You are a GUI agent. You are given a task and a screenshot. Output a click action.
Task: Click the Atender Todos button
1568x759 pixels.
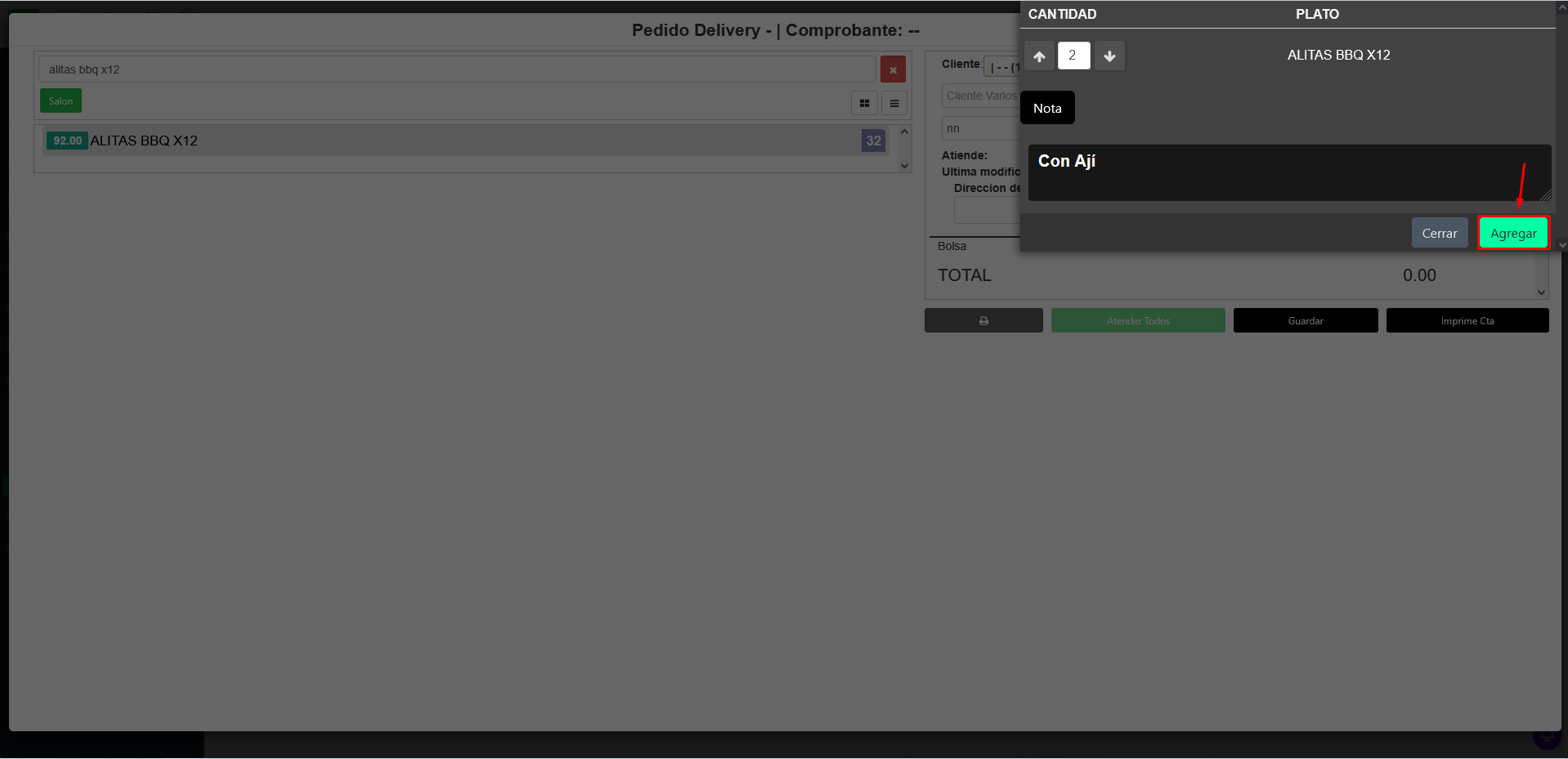tap(1138, 320)
